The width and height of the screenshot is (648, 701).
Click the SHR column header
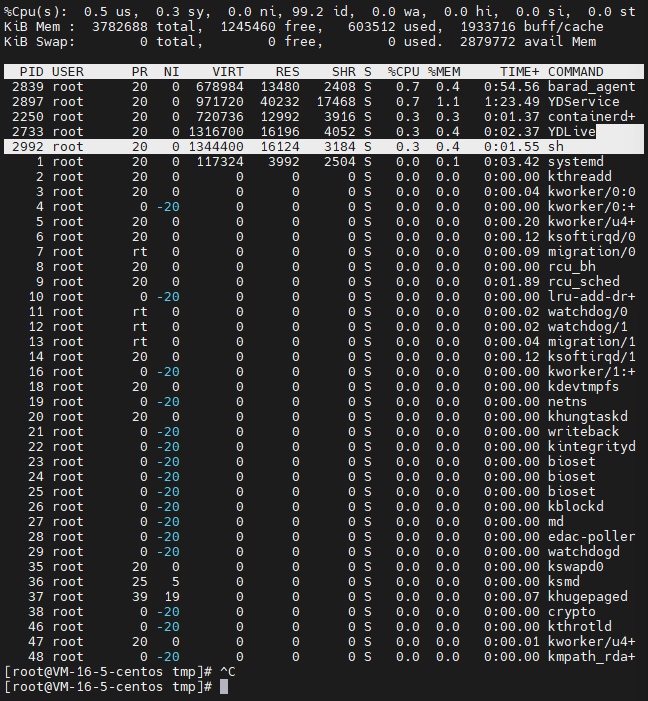coord(343,72)
